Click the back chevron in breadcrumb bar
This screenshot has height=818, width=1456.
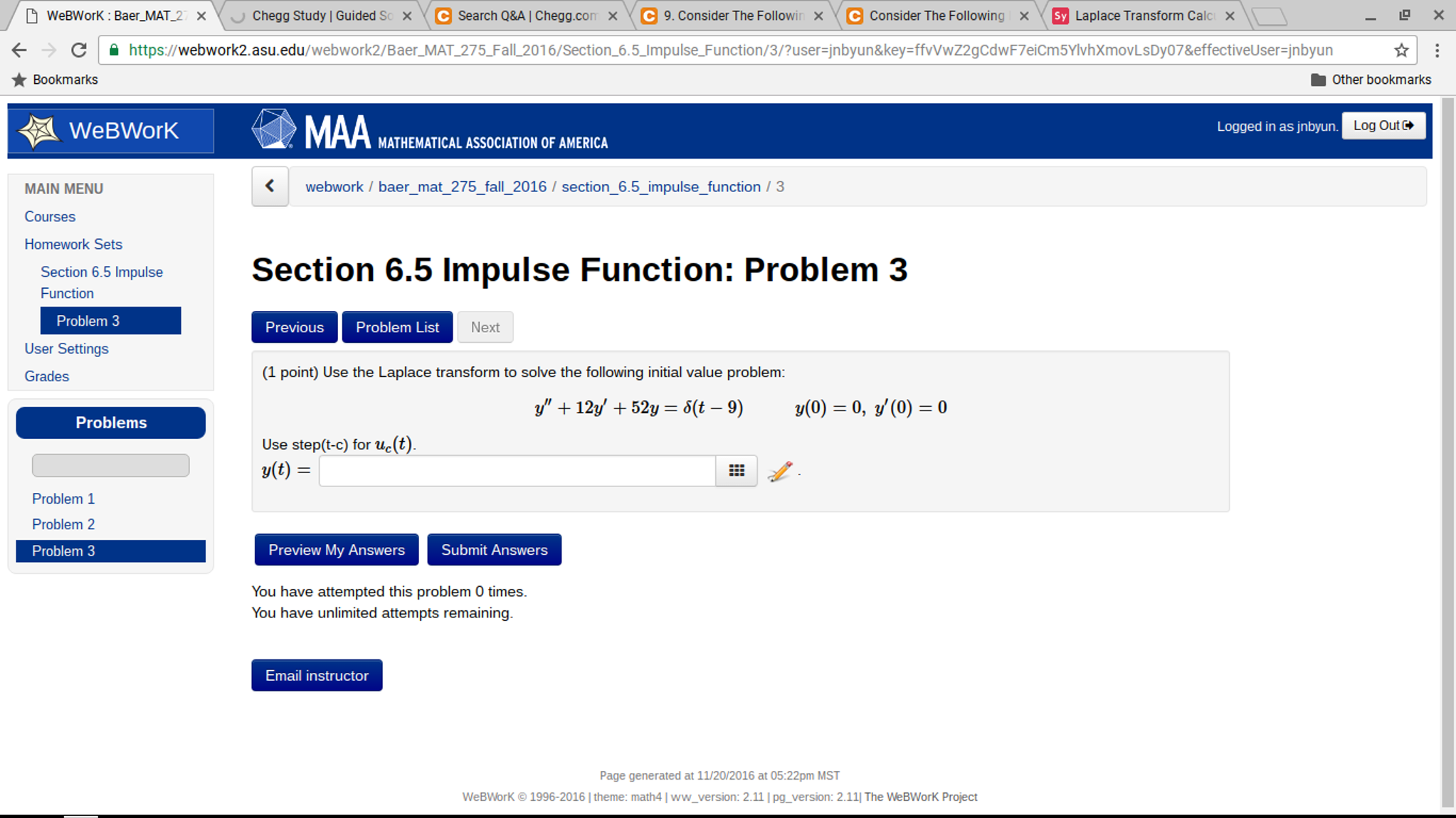(x=270, y=186)
